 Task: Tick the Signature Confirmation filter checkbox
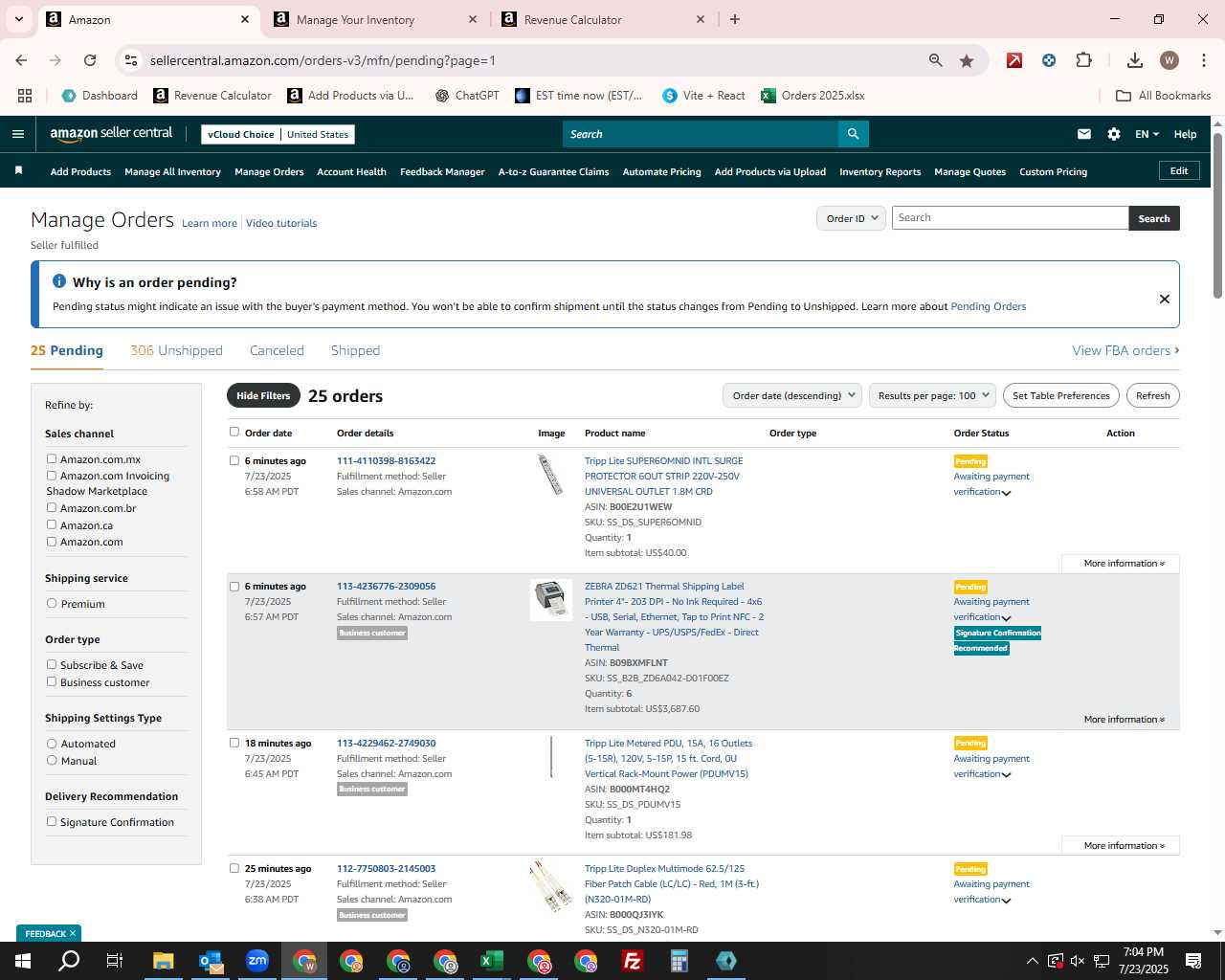coord(52,821)
